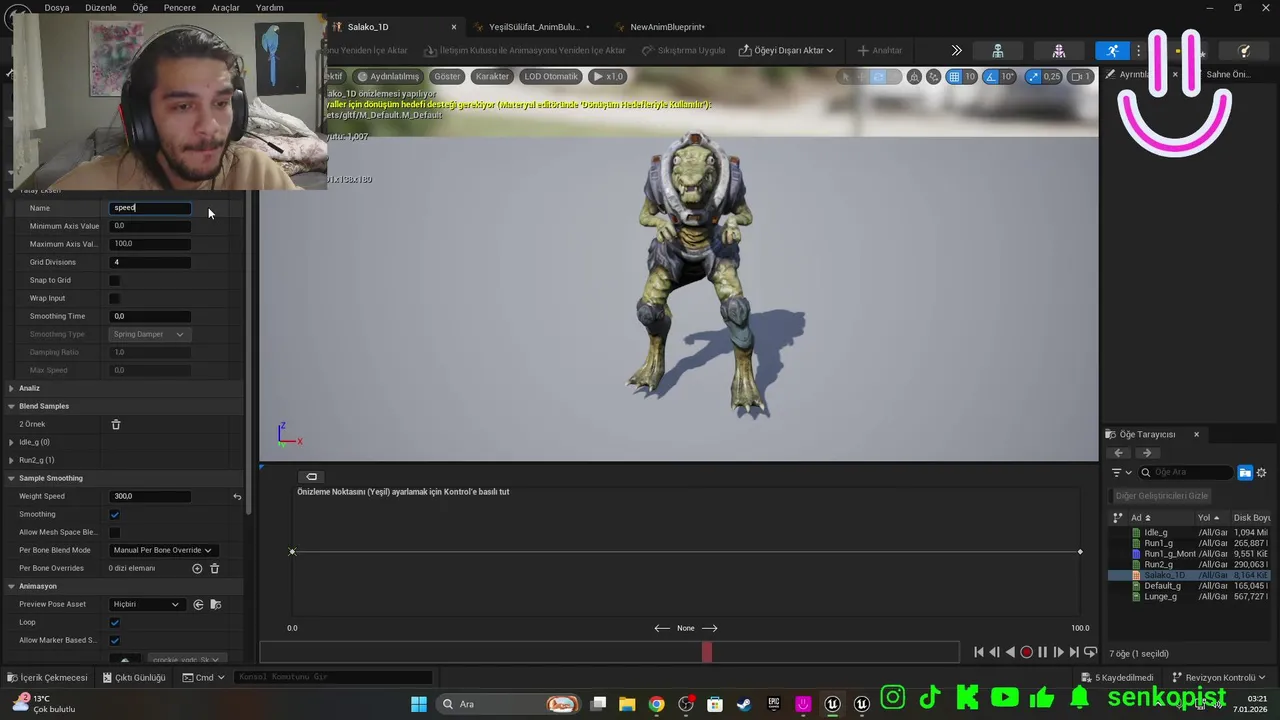Uncheck Allow Marker Based Sync checkbox
This screenshot has height=720, width=1280.
point(114,640)
